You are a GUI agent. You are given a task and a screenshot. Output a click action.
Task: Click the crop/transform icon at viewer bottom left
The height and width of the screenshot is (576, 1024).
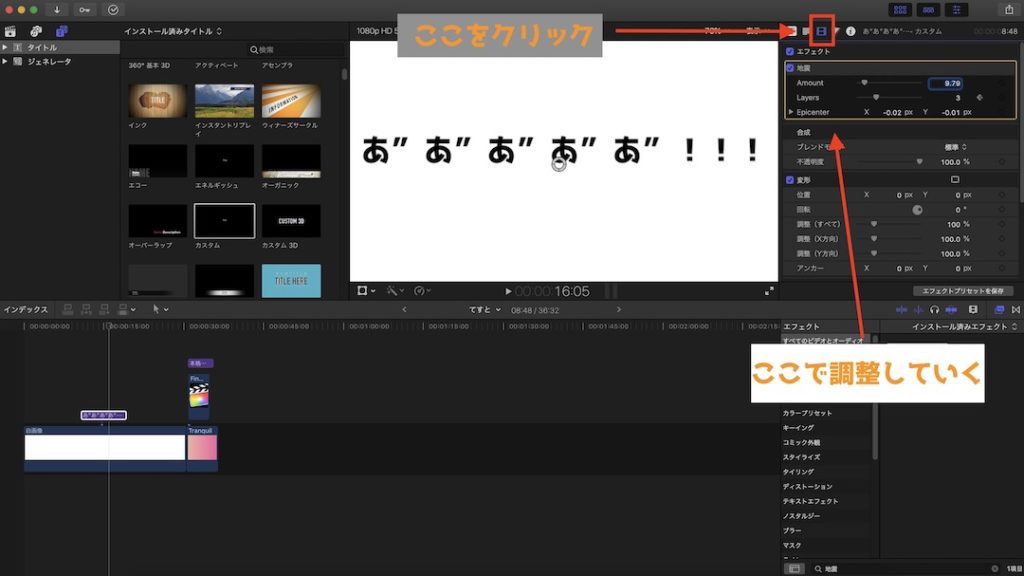point(363,290)
